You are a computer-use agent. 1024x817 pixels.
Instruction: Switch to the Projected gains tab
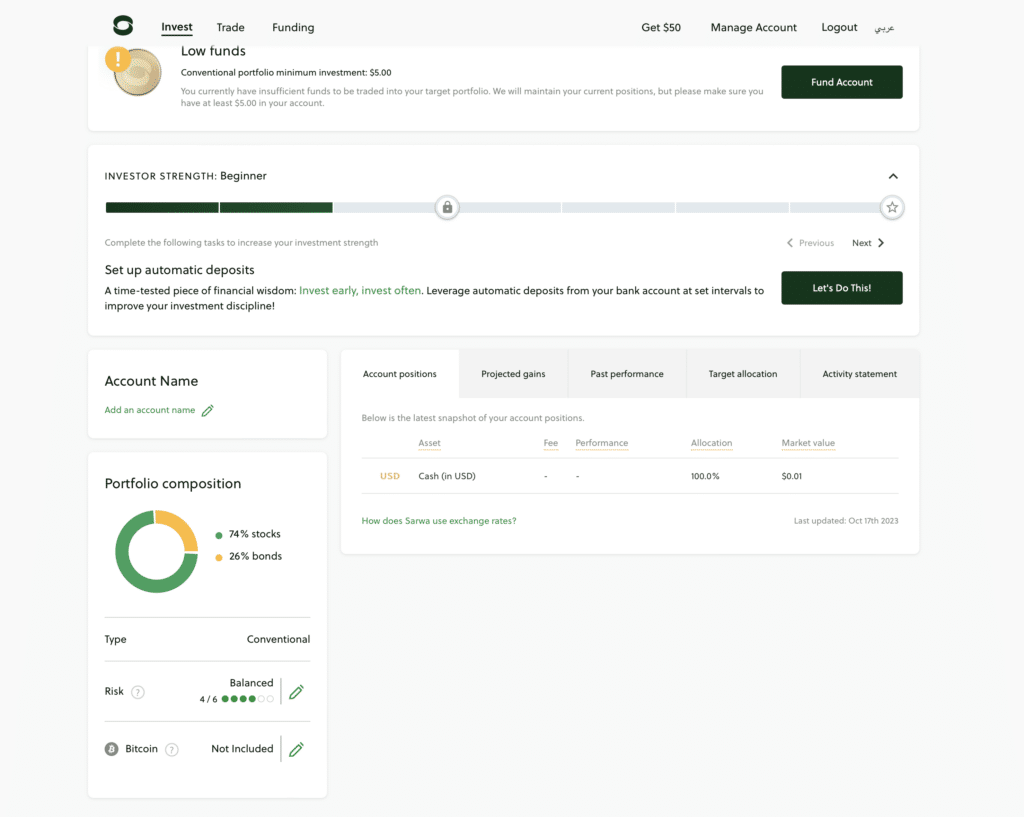pos(513,374)
